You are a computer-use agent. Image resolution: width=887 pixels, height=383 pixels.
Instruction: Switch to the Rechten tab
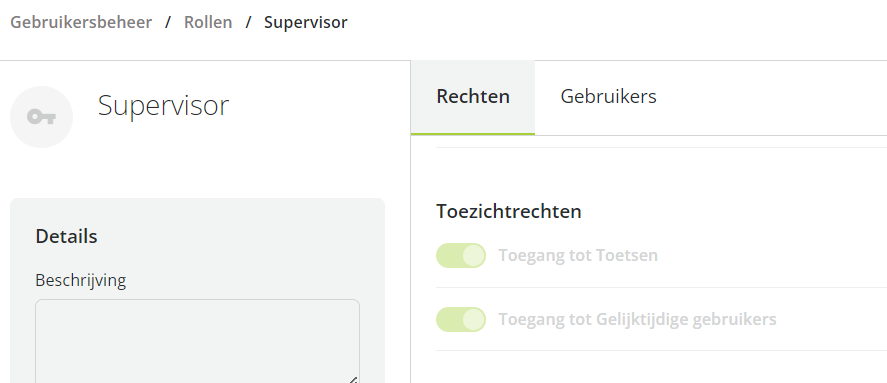click(x=473, y=97)
